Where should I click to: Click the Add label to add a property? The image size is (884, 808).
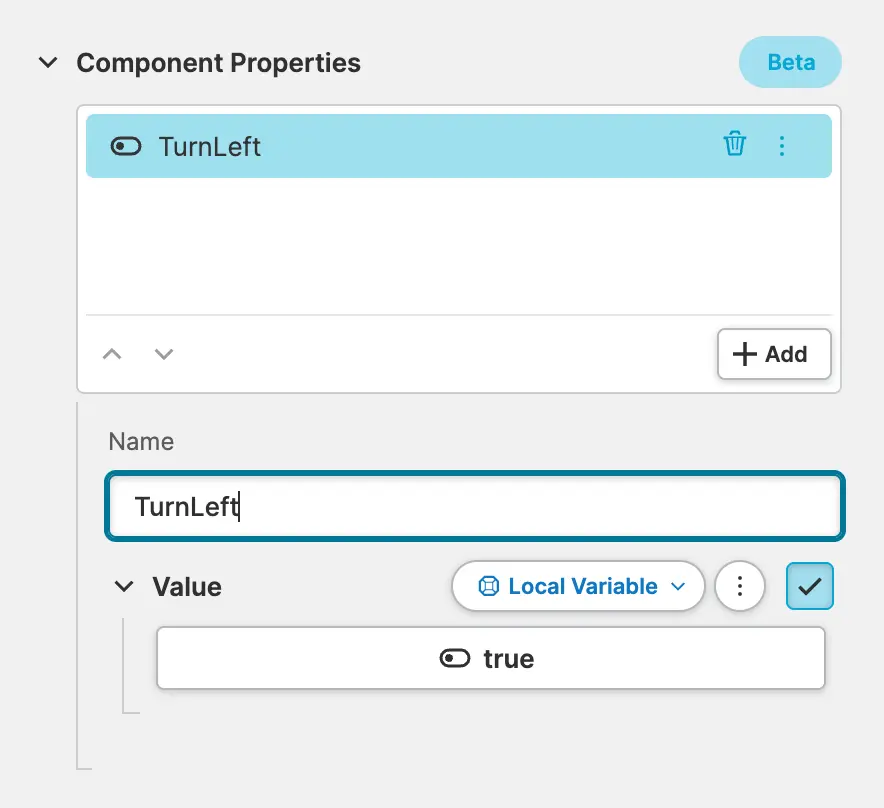pos(786,354)
